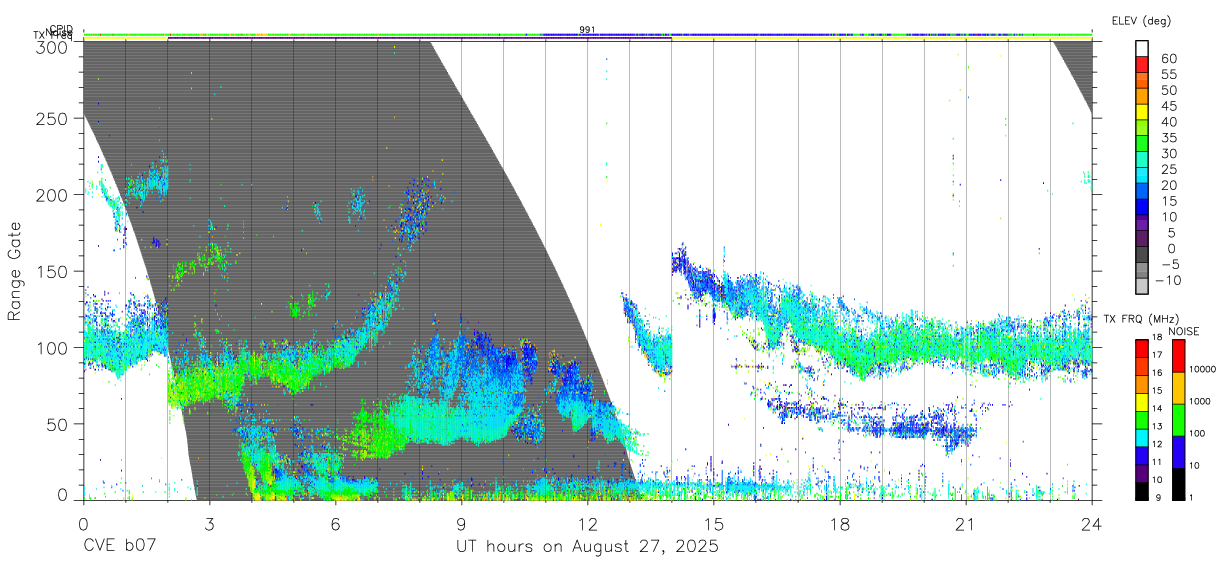
Task: Click the 150 tick label on Range Gate axis
Action: coord(52,271)
